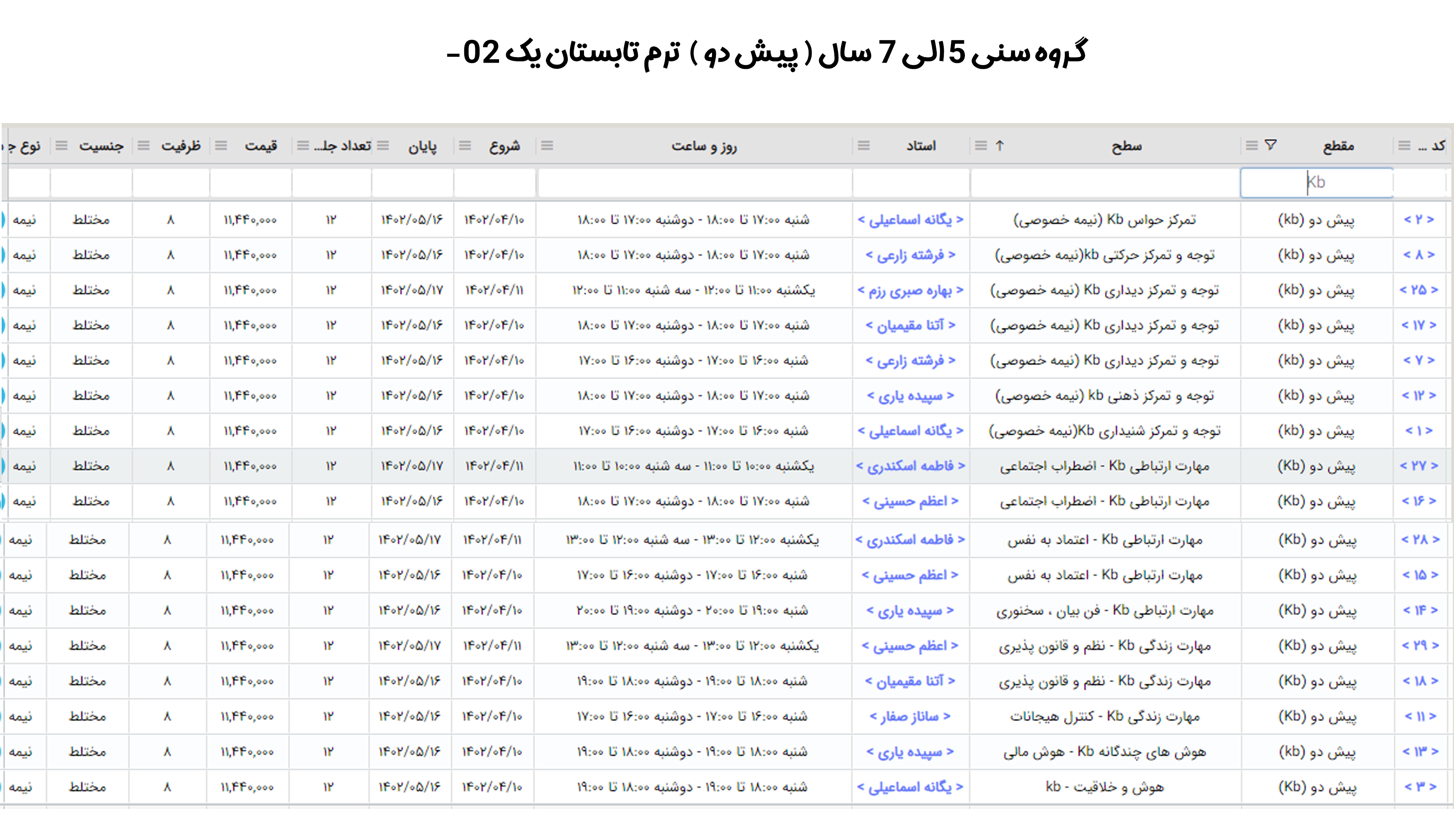Open teacher link ساناز صفار
This screenshot has width=1454, height=840.
tap(910, 717)
